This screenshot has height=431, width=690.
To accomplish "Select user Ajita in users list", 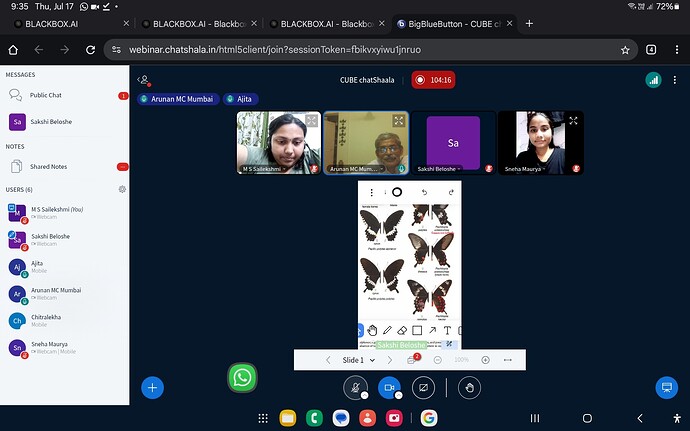I will click(65, 267).
